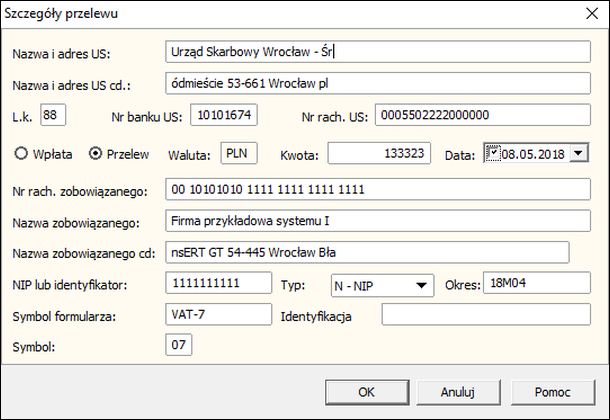Select the Przelew radio button
The height and width of the screenshot is (420, 610).
(x=96, y=154)
